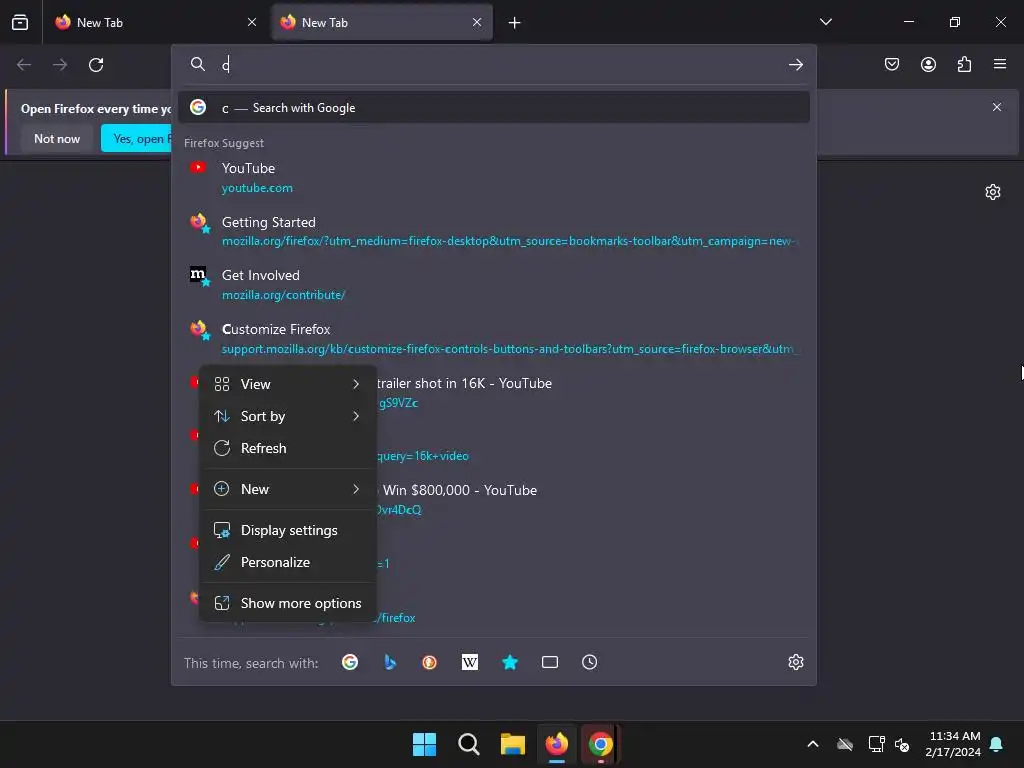Reload the current page

[96, 65]
